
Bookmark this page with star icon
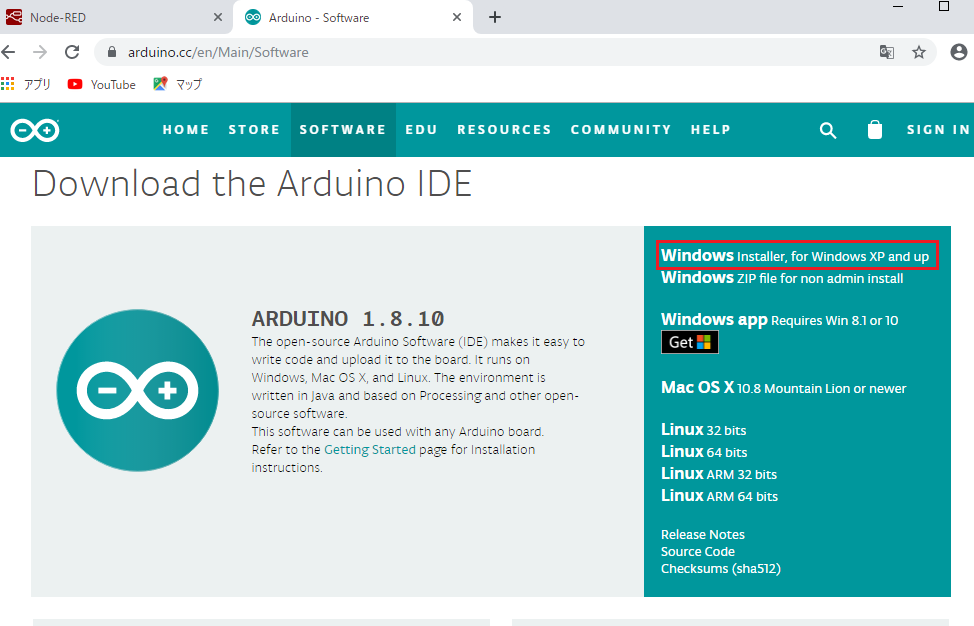(918, 52)
